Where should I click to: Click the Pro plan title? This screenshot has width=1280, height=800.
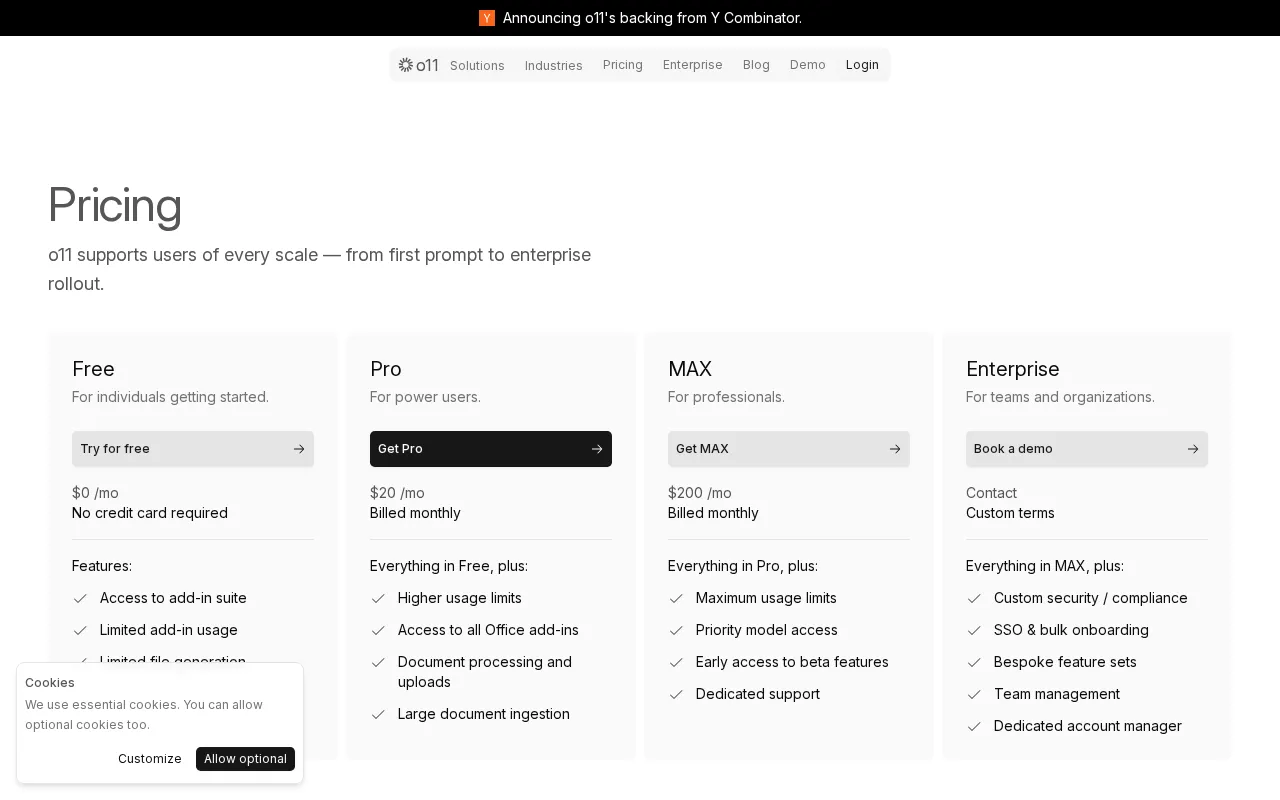tap(386, 369)
